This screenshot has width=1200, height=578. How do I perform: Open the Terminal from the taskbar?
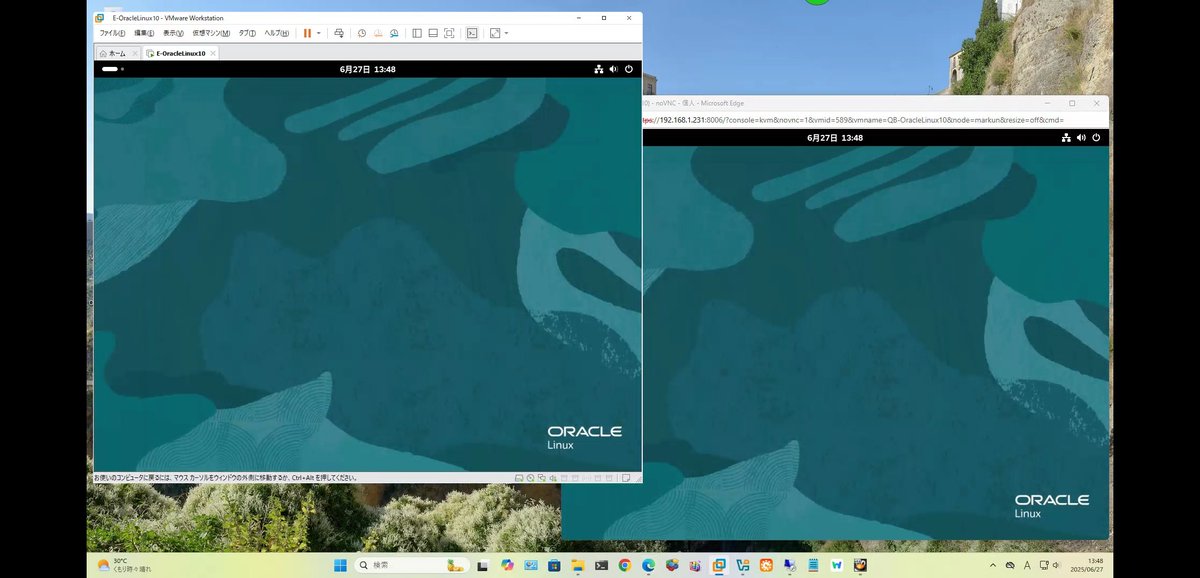[x=601, y=565]
